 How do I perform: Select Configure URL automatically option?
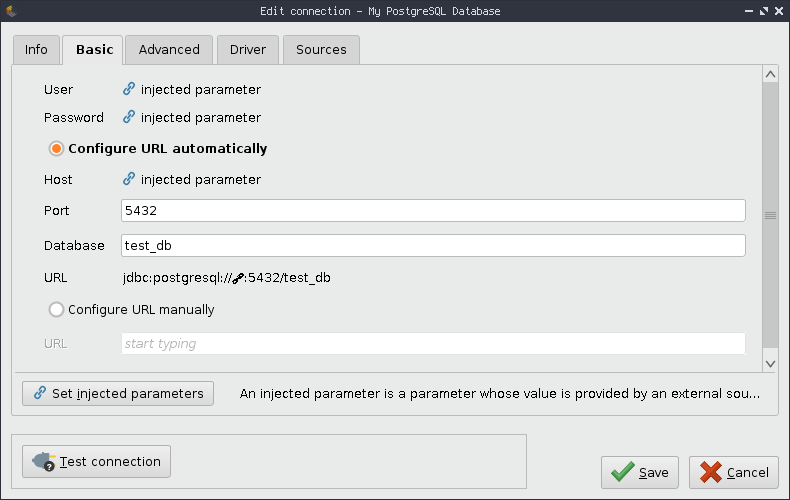pos(57,149)
